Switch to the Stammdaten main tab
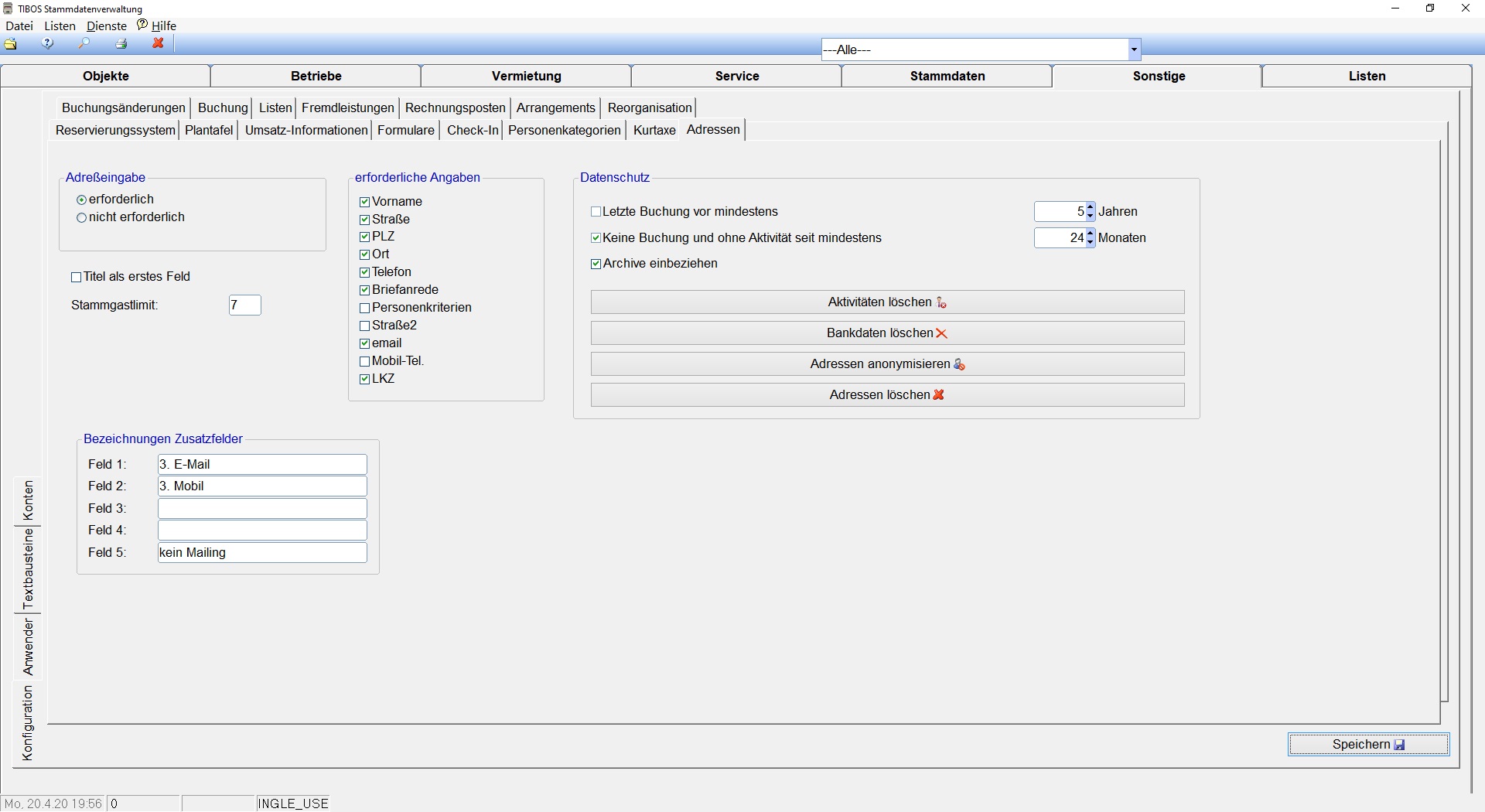Viewport: 1485px width, 812px height. tap(947, 76)
